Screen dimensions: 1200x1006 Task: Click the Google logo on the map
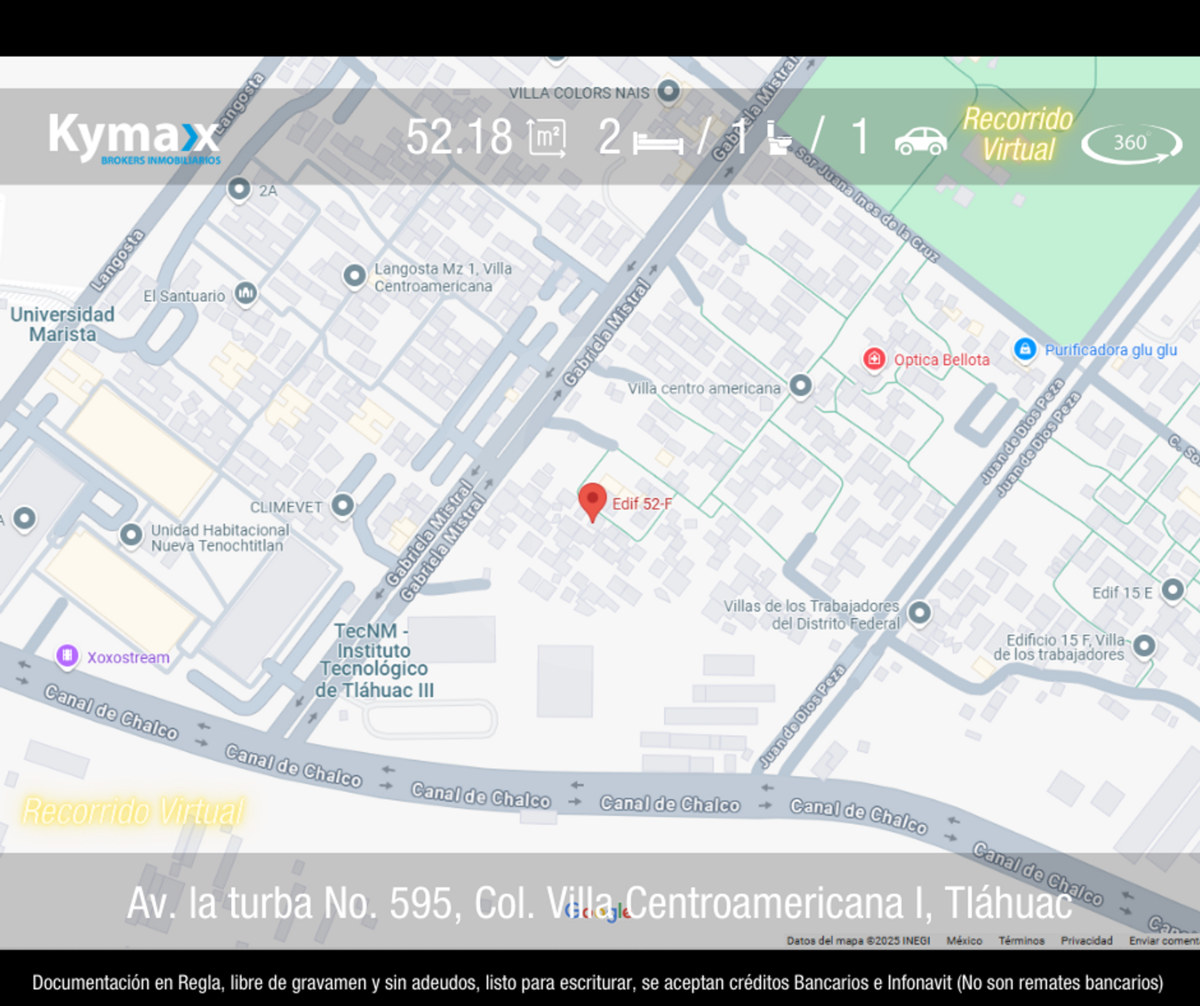(598, 911)
